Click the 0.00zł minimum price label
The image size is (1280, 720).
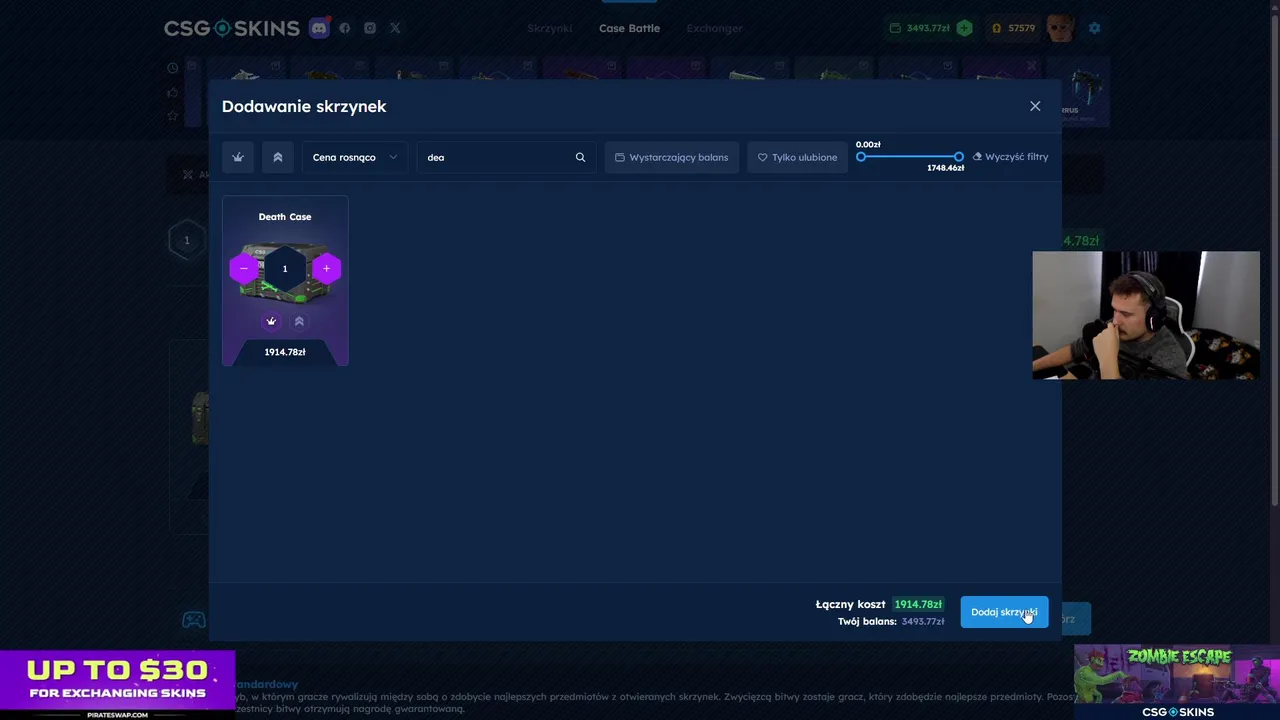868,144
